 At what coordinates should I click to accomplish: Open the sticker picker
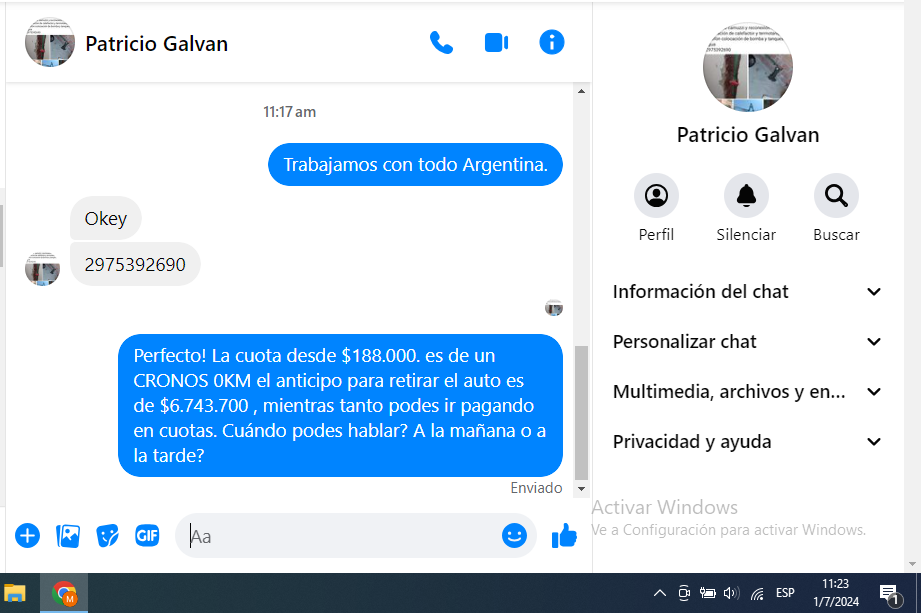pos(107,536)
